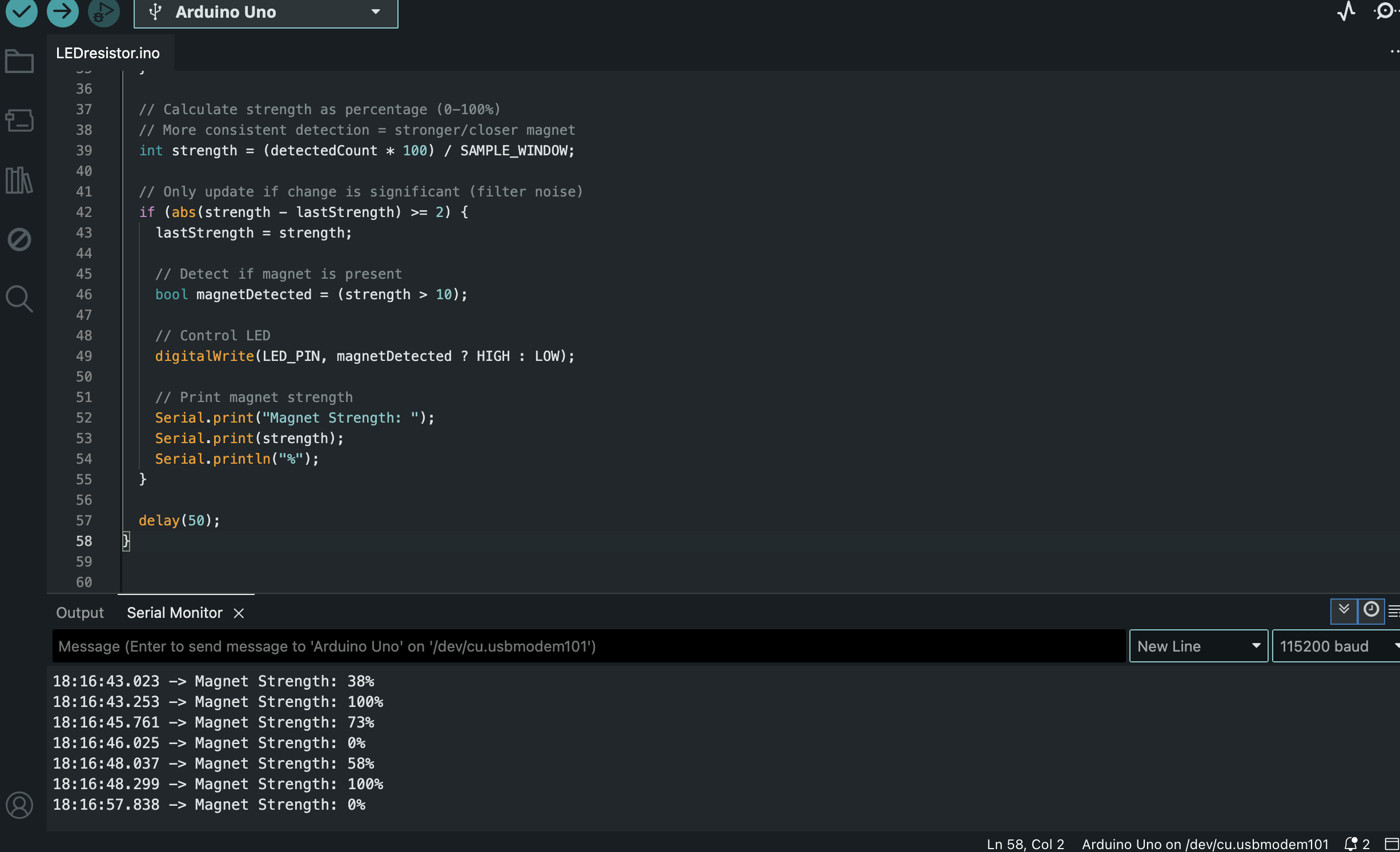The height and width of the screenshot is (852, 1400).
Task: Open notifications via the bell icon
Action: (1351, 844)
